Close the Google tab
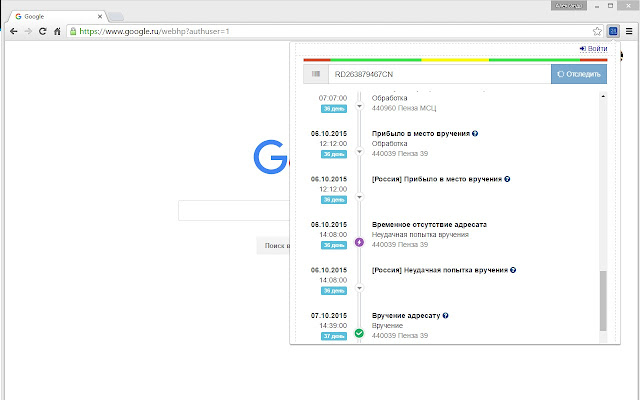This screenshot has width=640, height=400. (x=100, y=17)
